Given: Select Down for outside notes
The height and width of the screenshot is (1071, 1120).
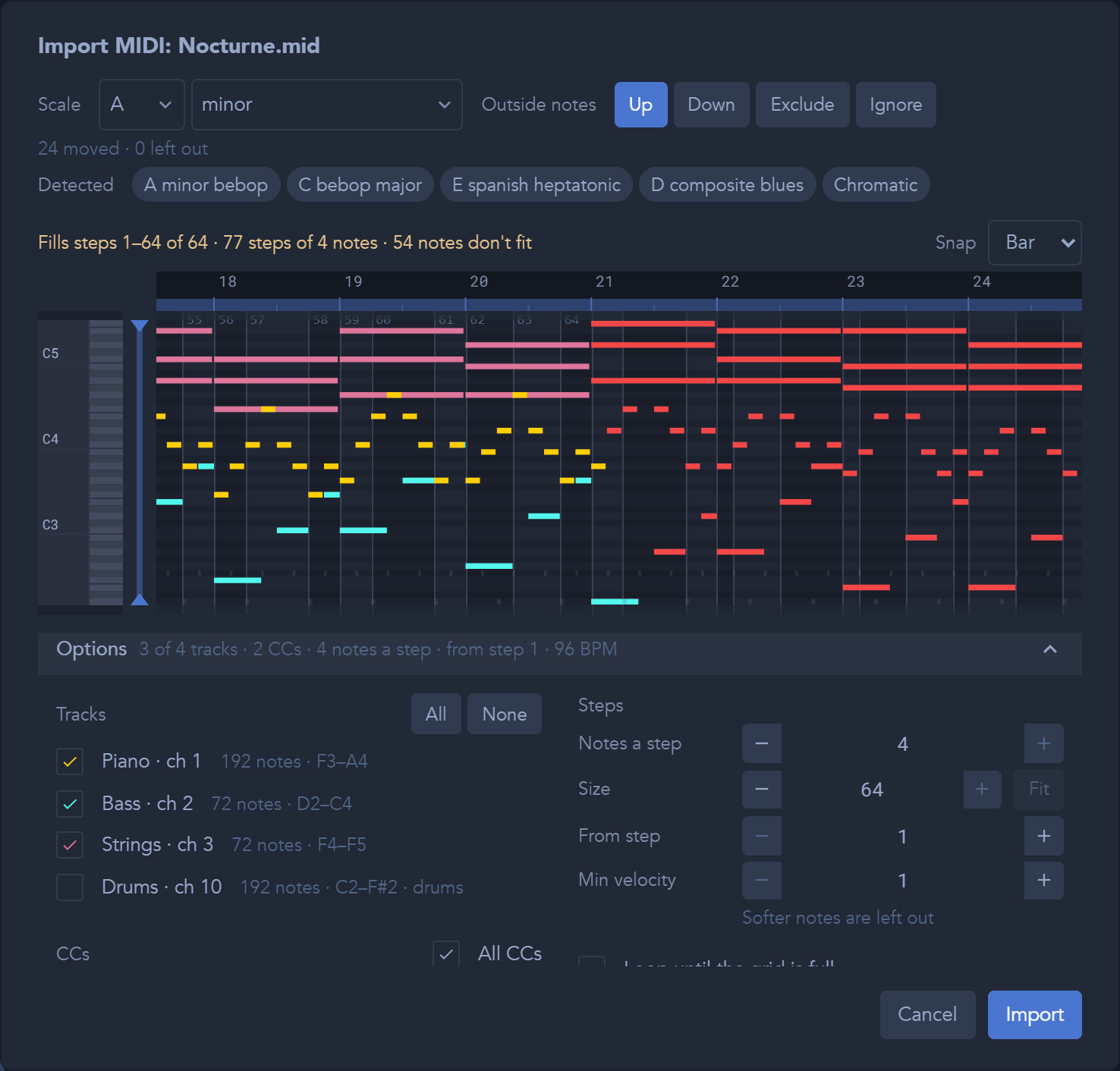Looking at the screenshot, I should (711, 105).
